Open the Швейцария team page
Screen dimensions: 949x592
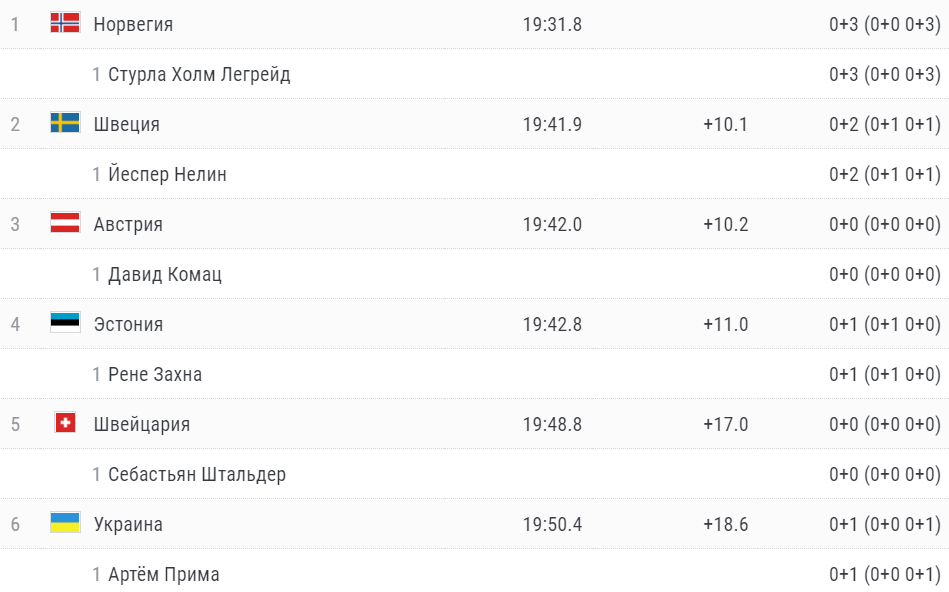(141, 424)
